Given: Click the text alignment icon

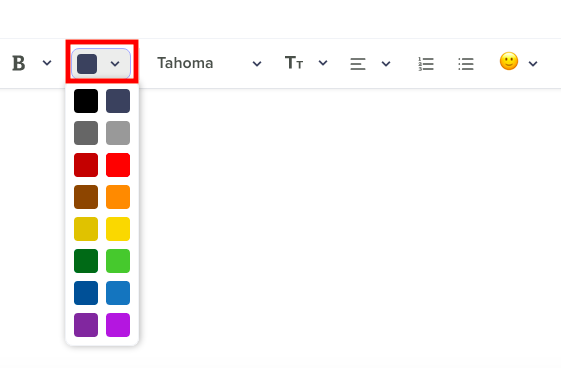Looking at the screenshot, I should pyautogui.click(x=358, y=64).
